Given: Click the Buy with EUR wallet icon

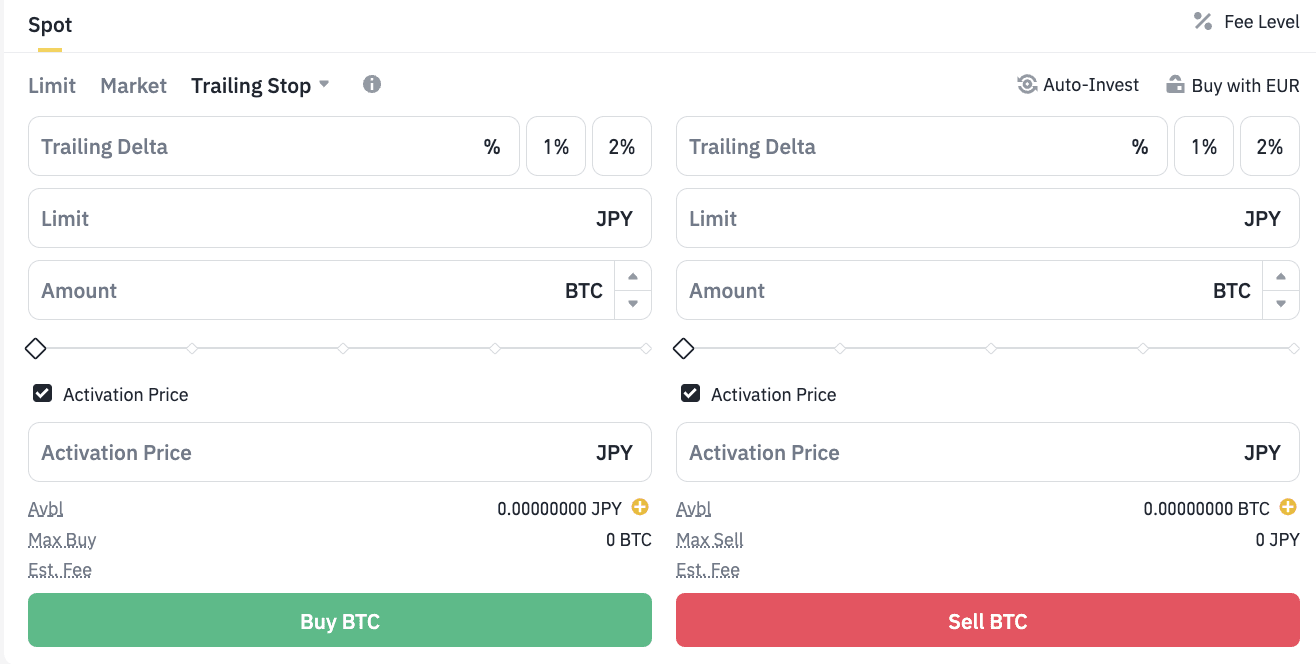Looking at the screenshot, I should coord(1176,85).
